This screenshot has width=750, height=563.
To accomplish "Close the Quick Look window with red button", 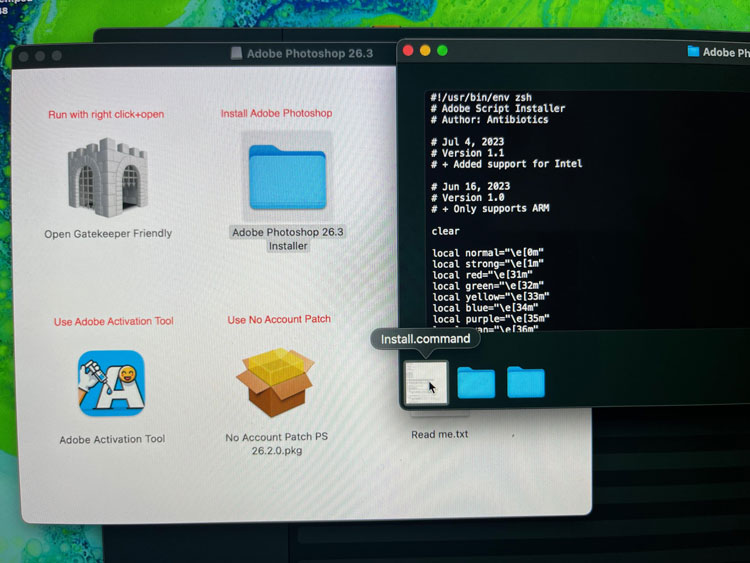I will tap(408, 50).
